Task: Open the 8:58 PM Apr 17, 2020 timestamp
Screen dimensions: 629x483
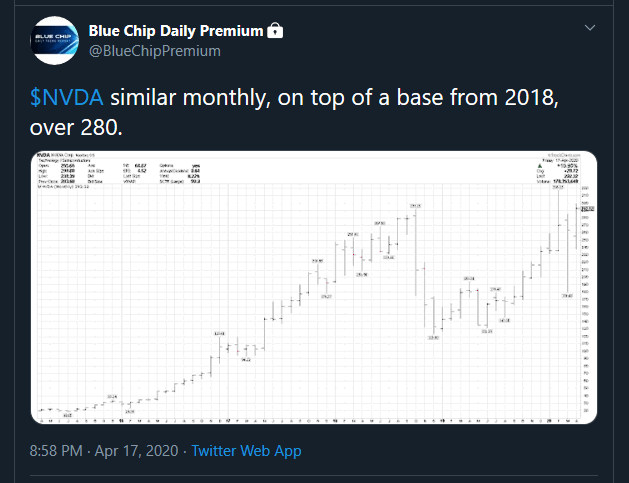Action: 104,451
